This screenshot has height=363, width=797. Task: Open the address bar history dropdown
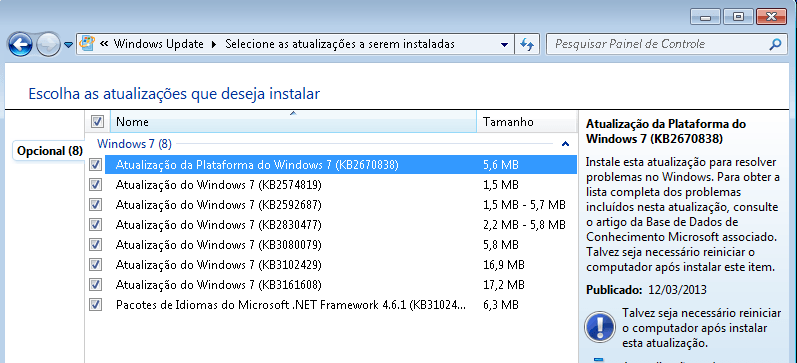coord(504,45)
